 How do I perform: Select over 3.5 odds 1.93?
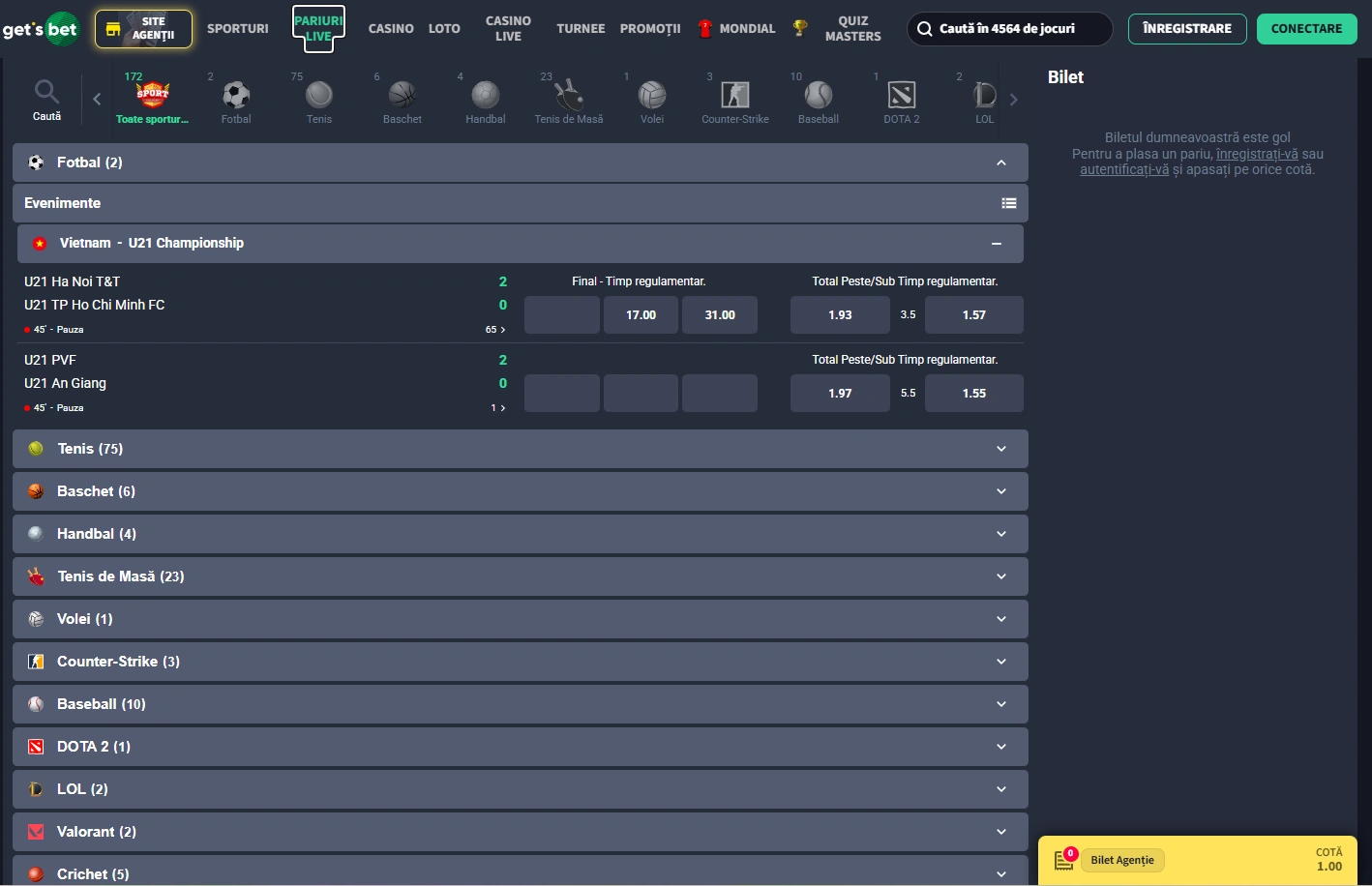840,315
